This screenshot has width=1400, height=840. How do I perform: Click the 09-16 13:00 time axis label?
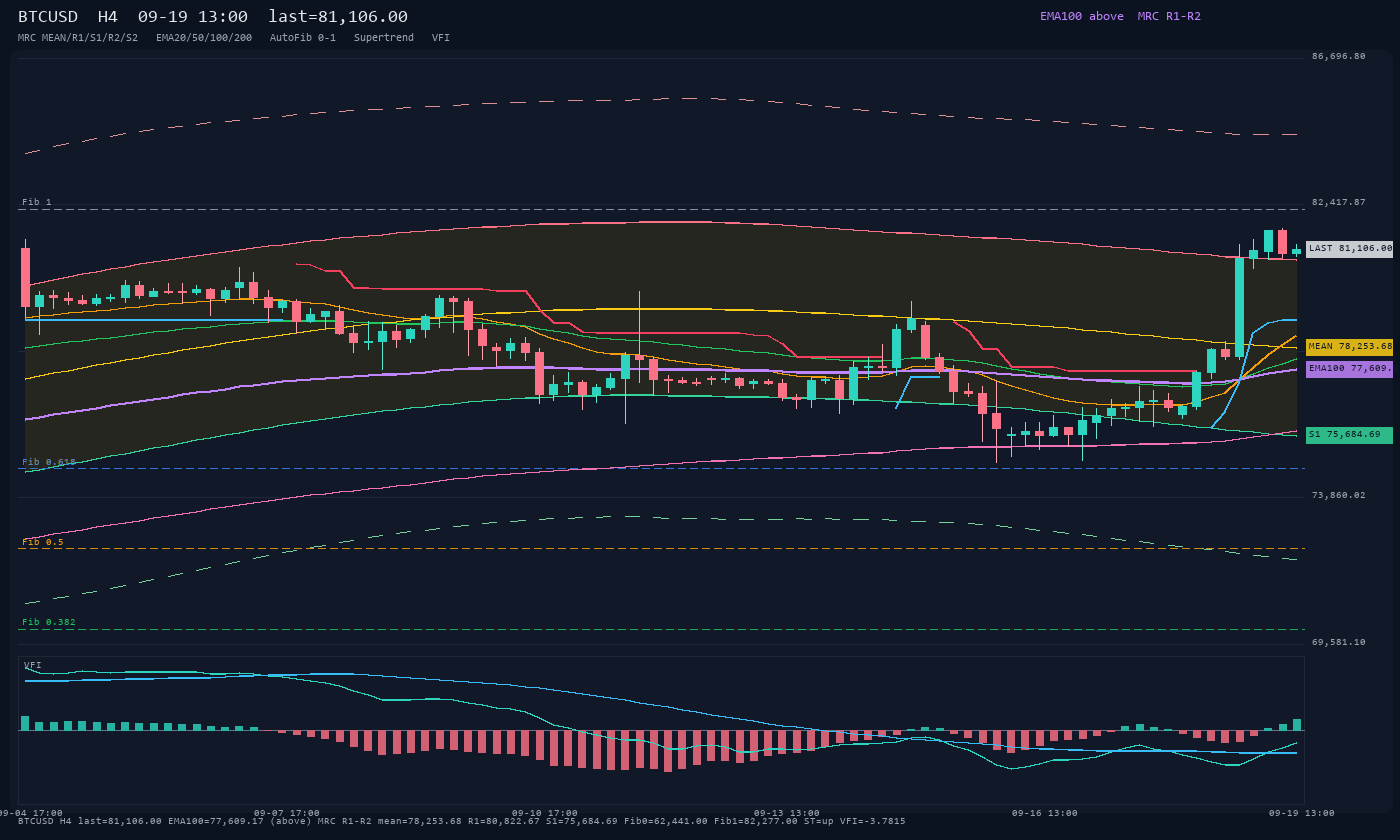pos(1045,813)
